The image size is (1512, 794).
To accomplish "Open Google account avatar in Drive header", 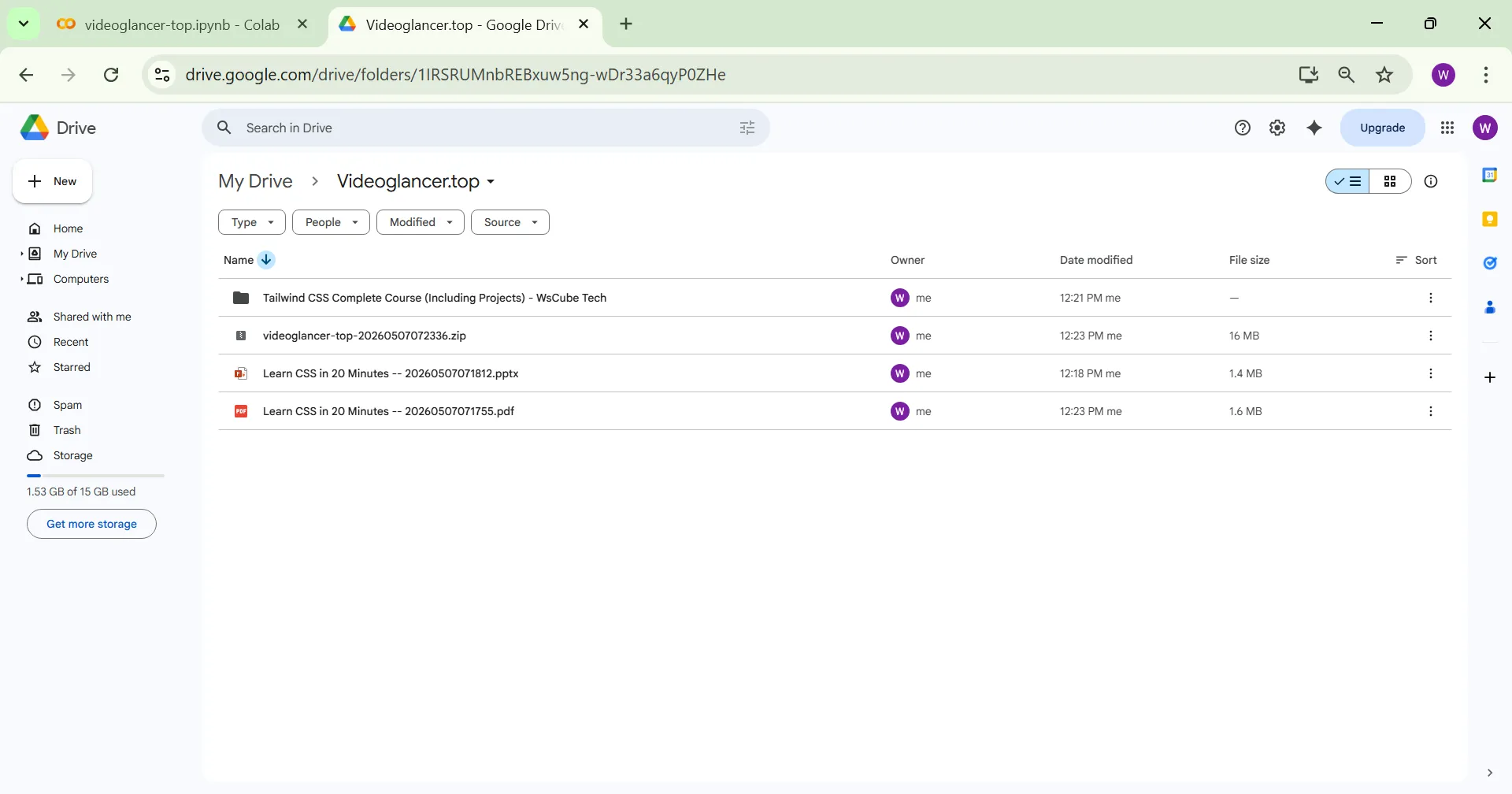I will 1485,128.
